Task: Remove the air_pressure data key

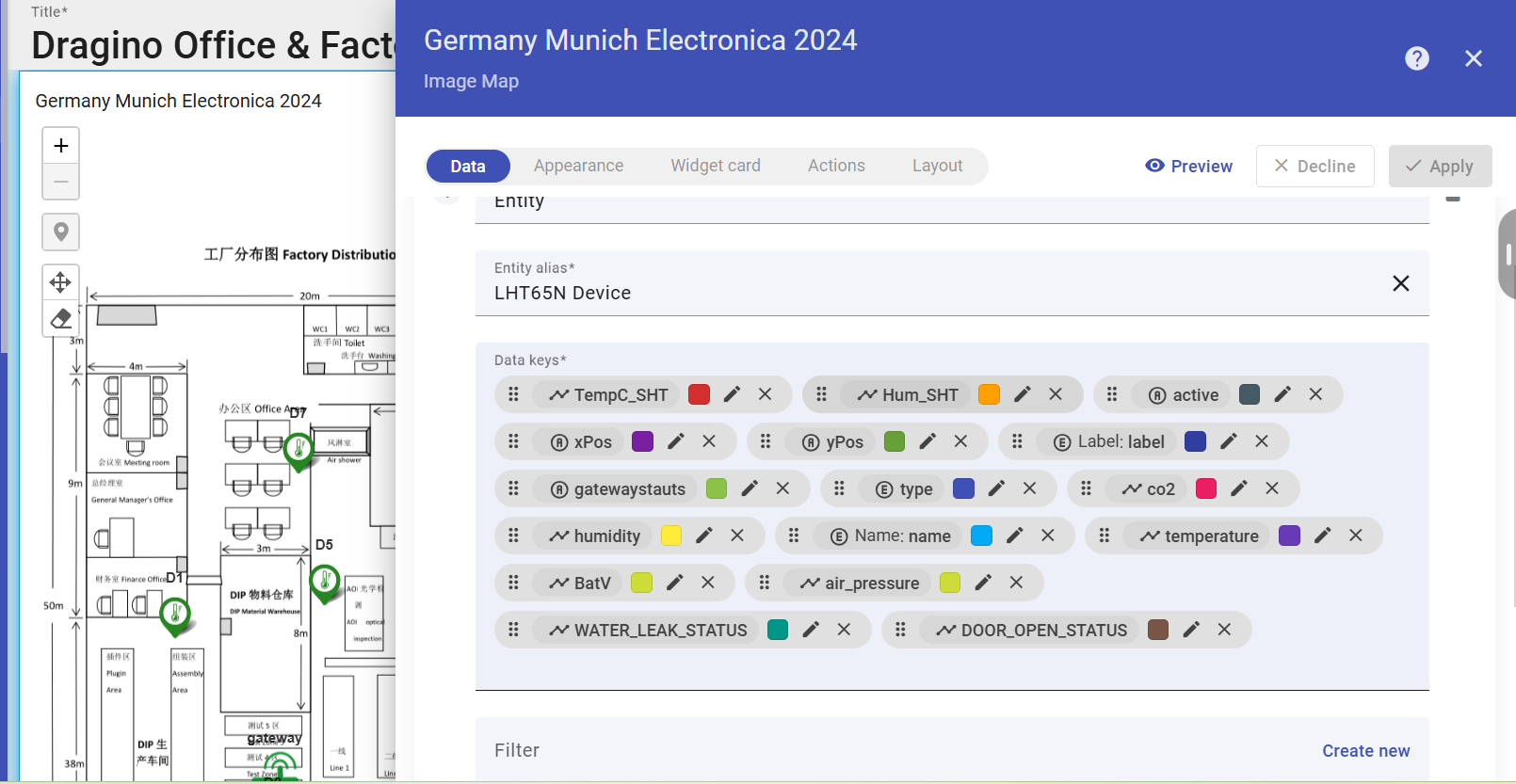Action: (x=1016, y=583)
